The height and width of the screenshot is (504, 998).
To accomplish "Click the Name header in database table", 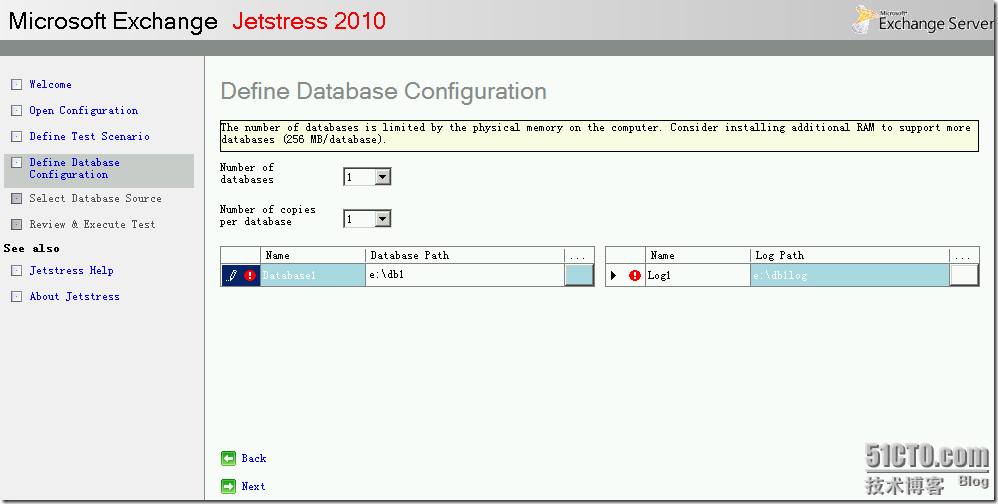I will point(313,255).
